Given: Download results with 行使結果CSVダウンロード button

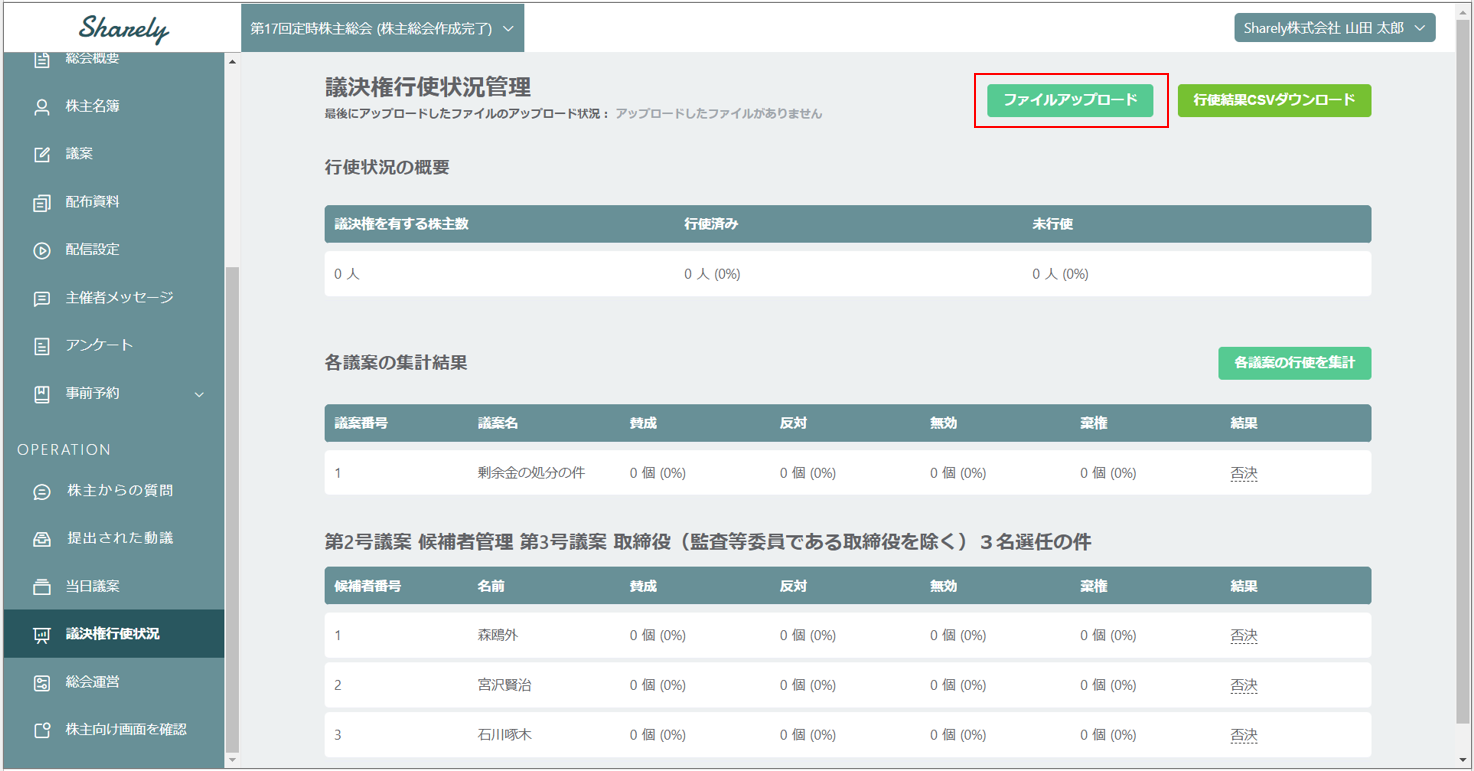Looking at the screenshot, I should tap(1273, 101).
